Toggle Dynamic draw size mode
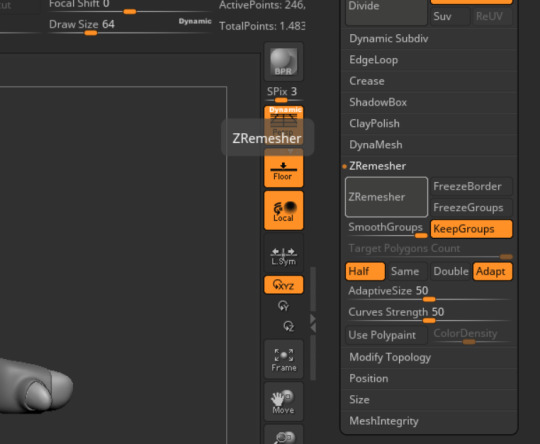 point(195,21)
